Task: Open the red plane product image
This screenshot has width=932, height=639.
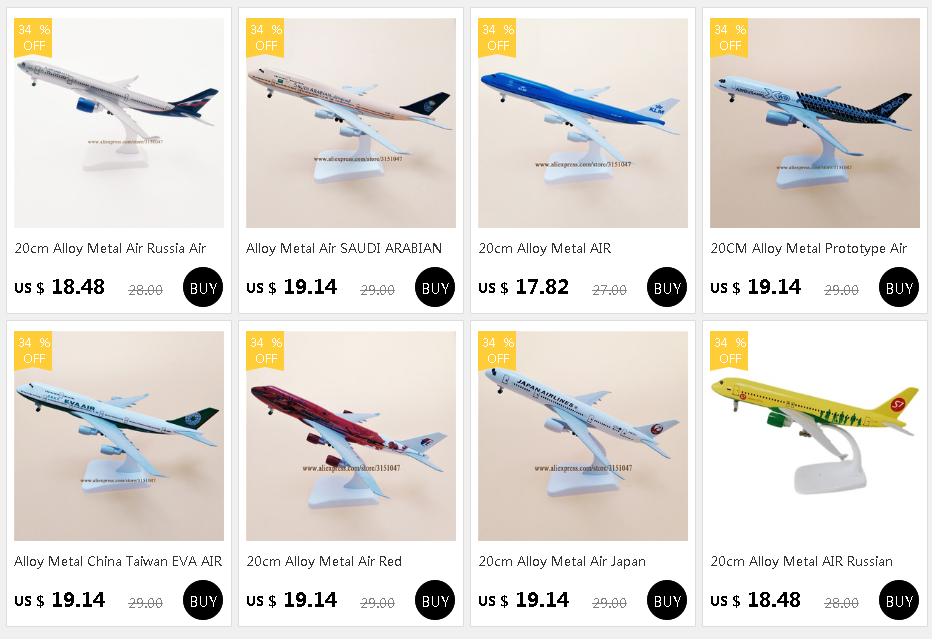Action: tap(351, 436)
